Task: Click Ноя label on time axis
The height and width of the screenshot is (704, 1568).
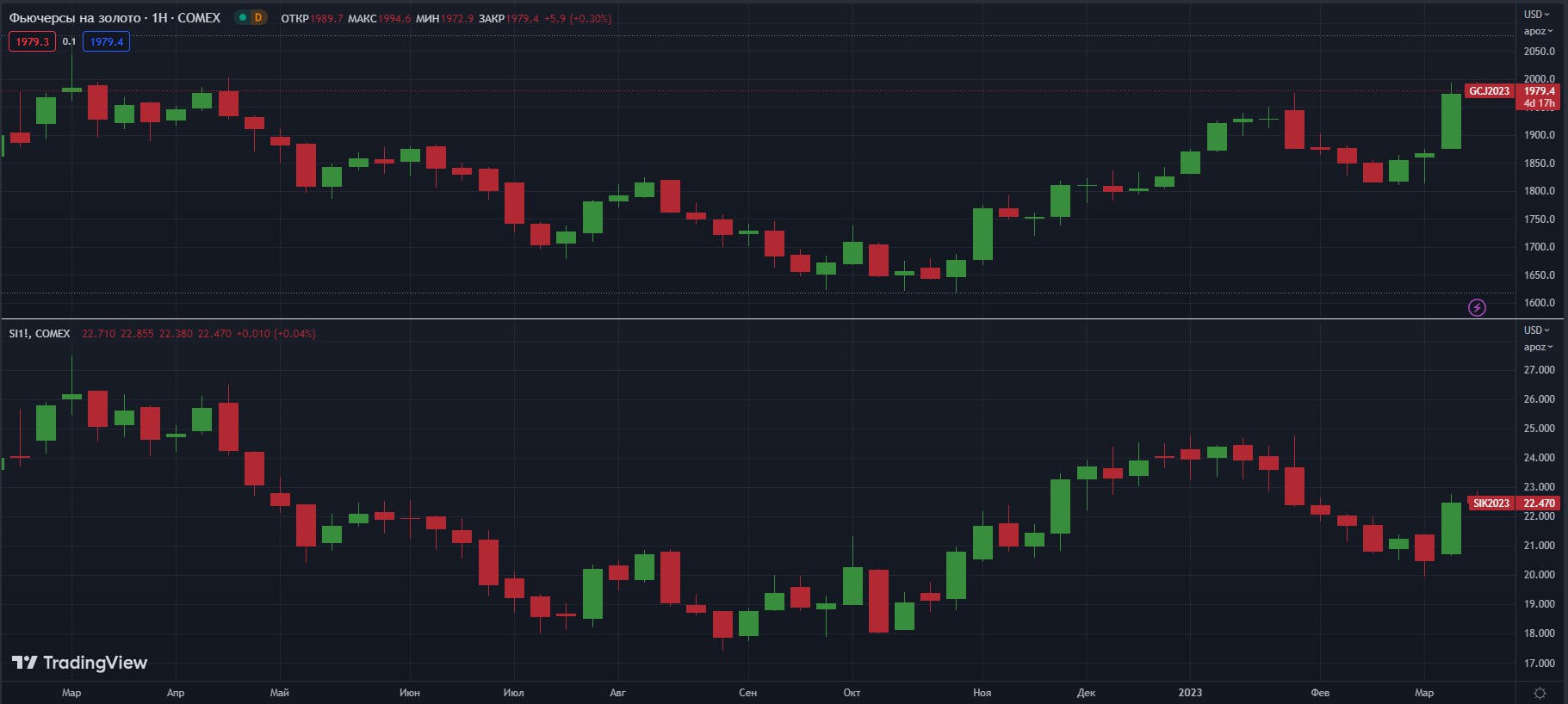Action: click(x=982, y=693)
